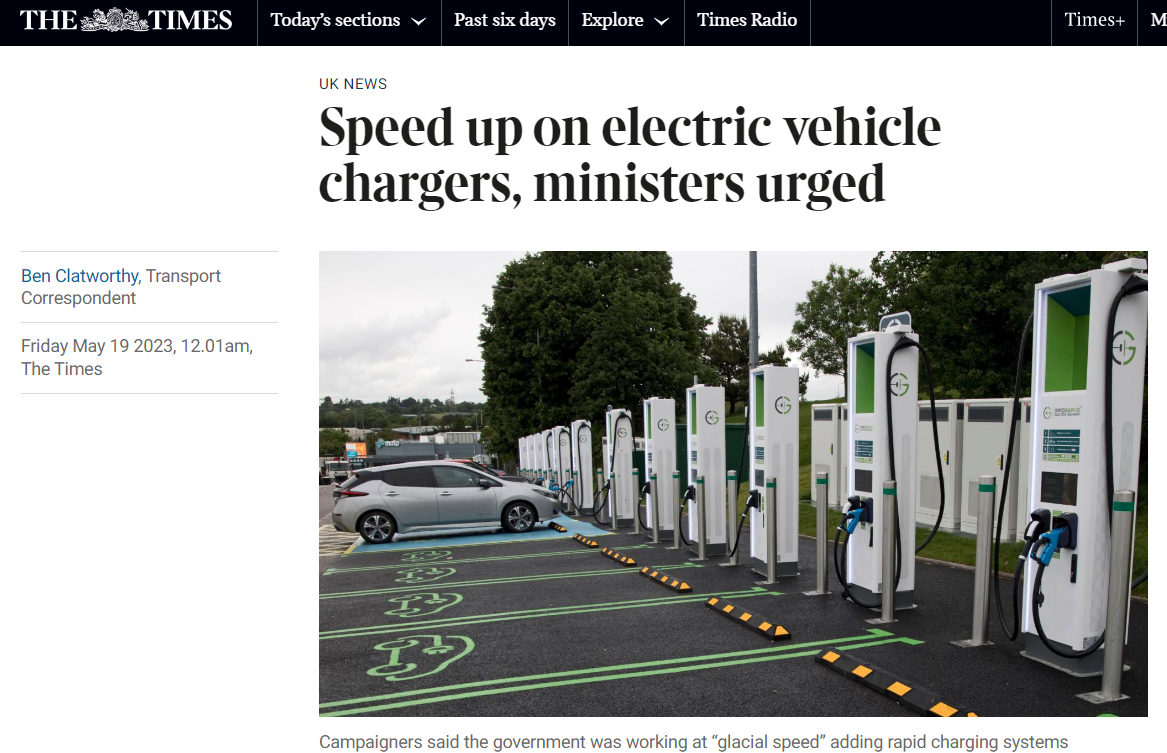Expand Today's sections chevron
The width and height of the screenshot is (1167, 753).
pos(419,22)
